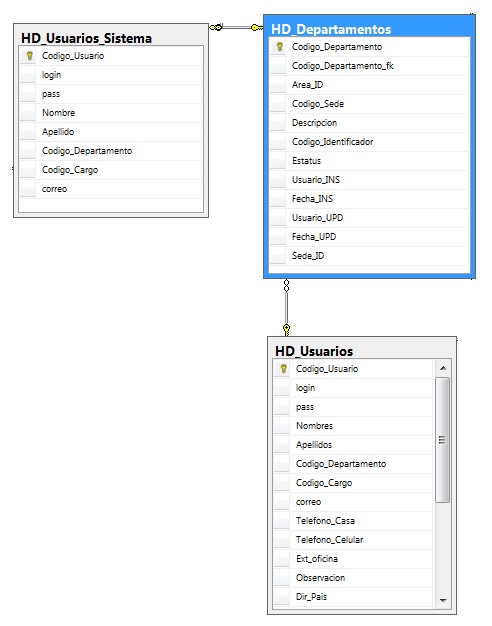Click the HD_Usuarios scroll down arrow
Screen dimensions: 492x626
(442, 600)
